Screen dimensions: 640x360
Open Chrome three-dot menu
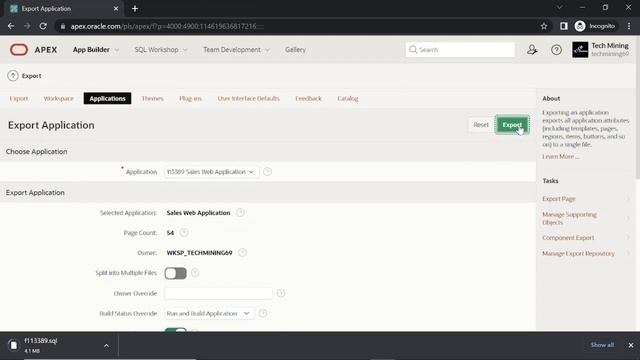629,26
